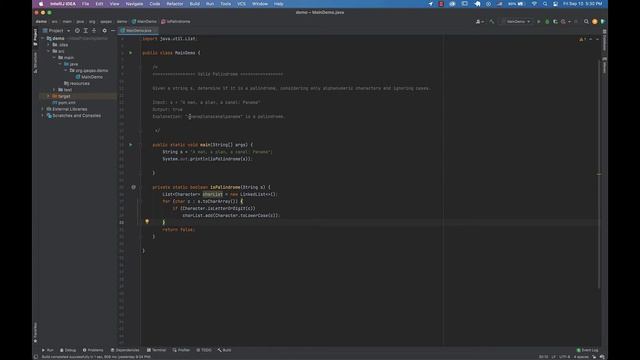The image size is (640, 360).
Task: Open the VCS menu
Action: 242,4
